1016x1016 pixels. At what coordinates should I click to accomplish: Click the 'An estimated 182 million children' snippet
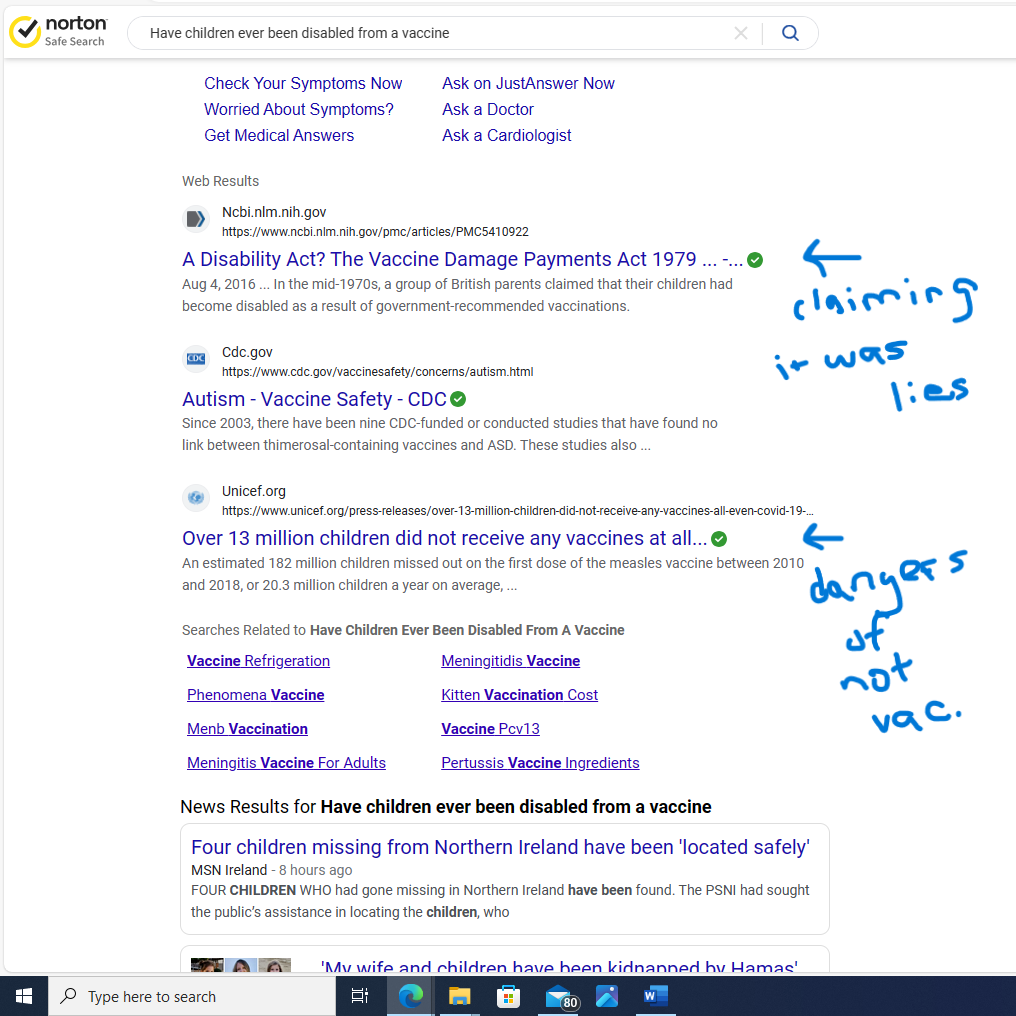[x=492, y=574]
